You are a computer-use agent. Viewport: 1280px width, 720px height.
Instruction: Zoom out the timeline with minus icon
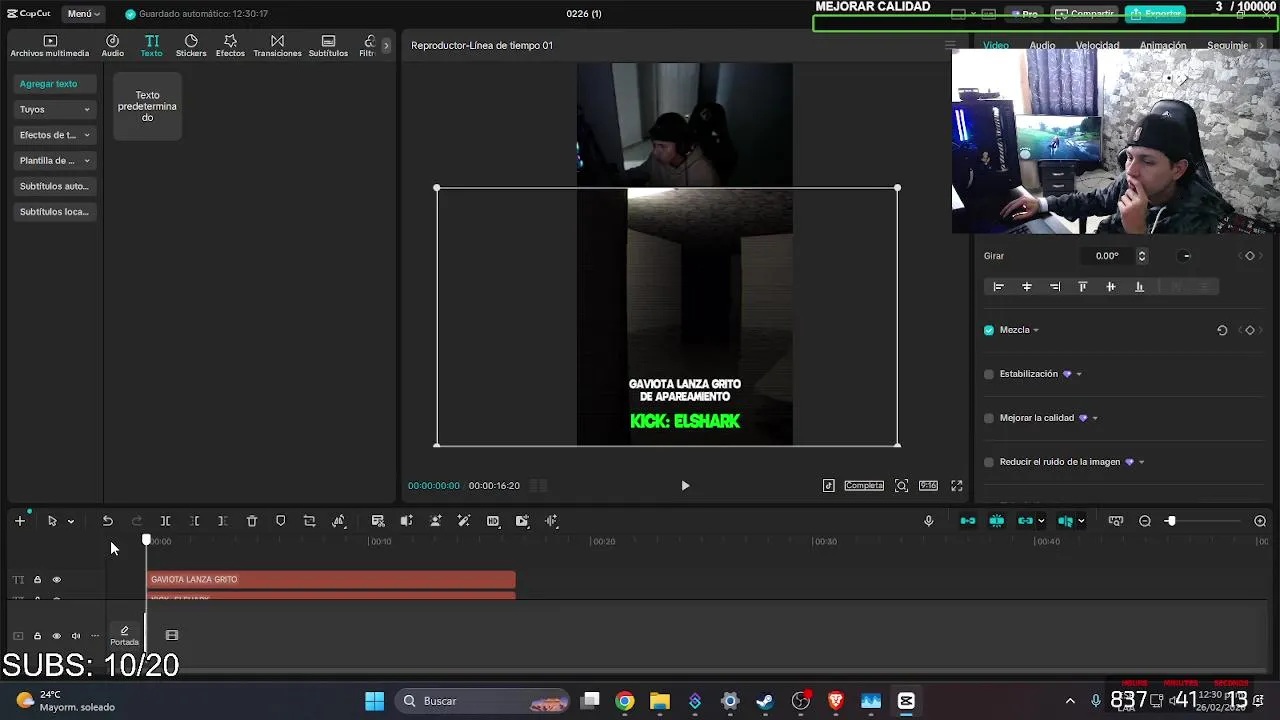[1145, 521]
